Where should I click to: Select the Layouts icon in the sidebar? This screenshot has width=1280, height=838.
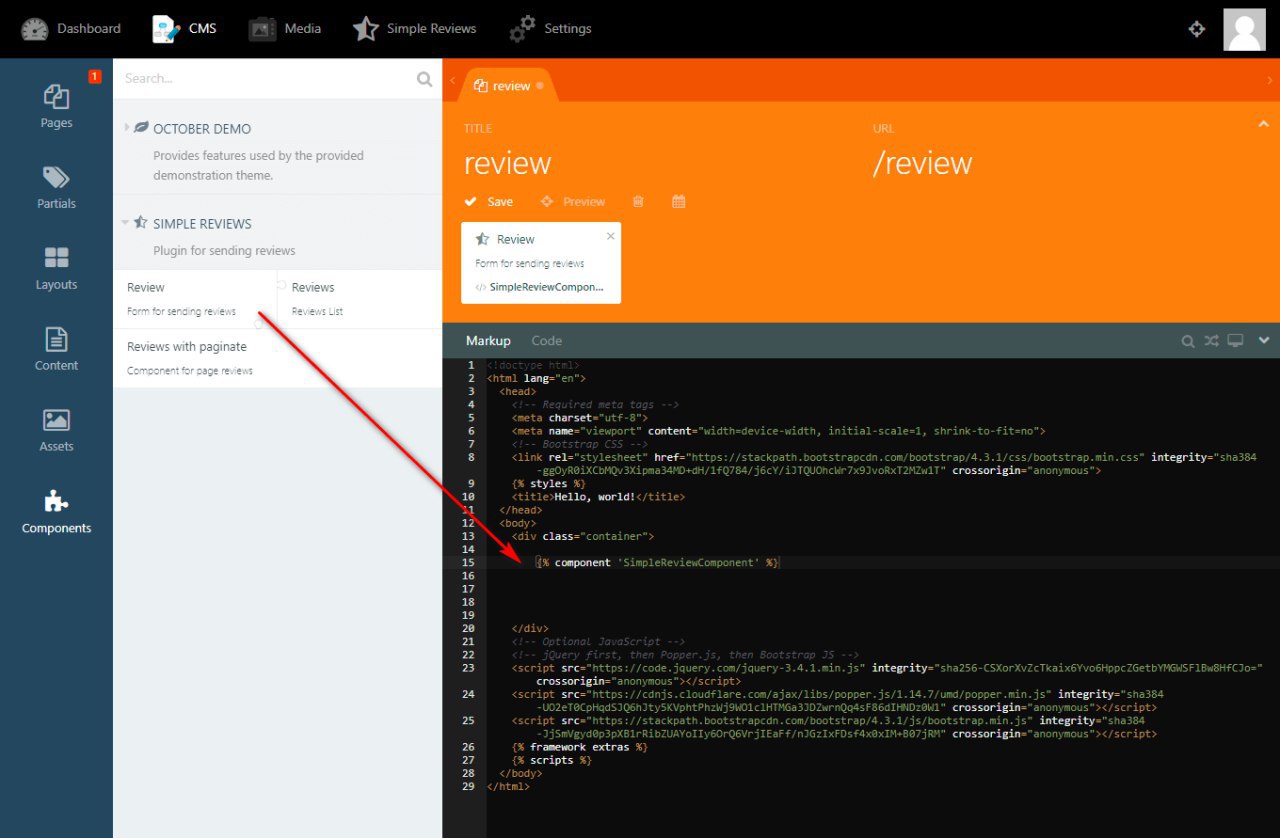(56, 258)
